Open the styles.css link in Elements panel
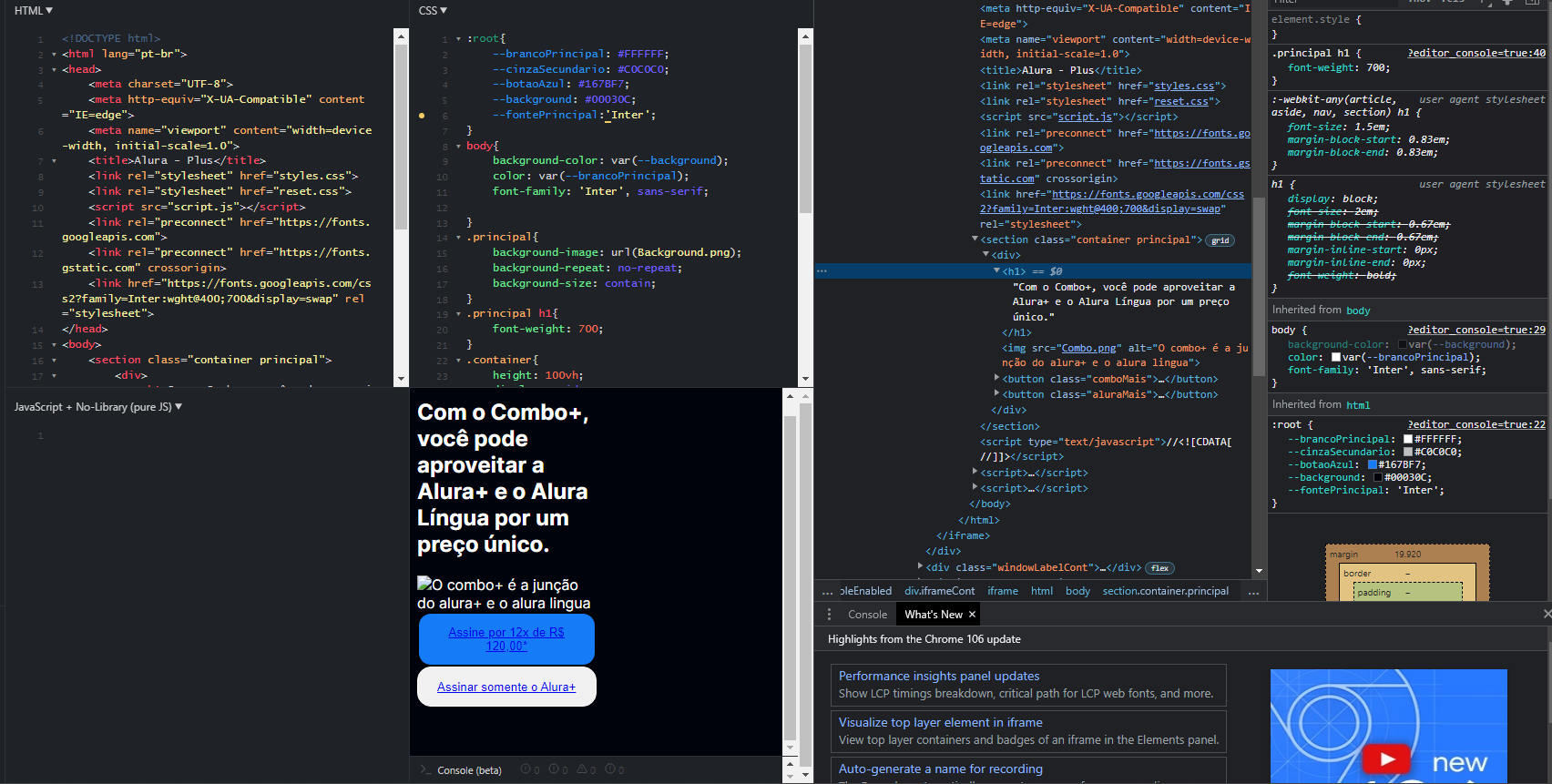The width and height of the screenshot is (1552, 784). pyautogui.click(x=1184, y=86)
